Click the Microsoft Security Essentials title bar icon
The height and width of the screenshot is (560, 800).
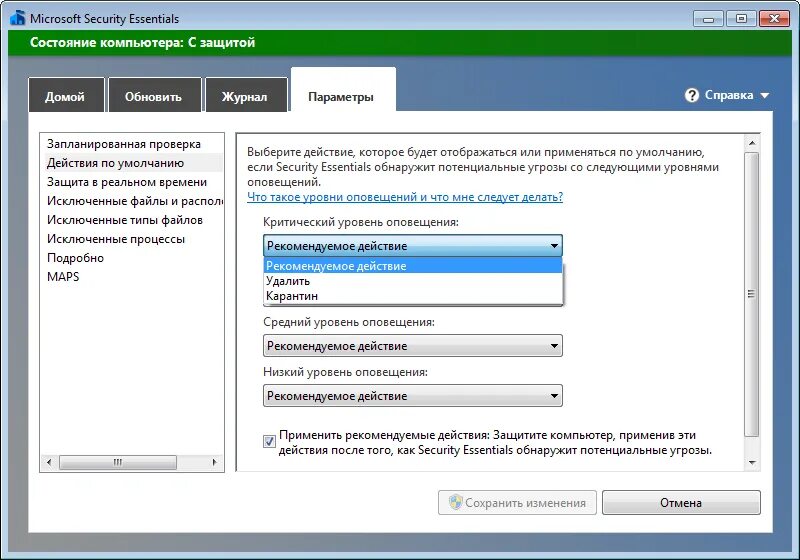[x=18, y=18]
